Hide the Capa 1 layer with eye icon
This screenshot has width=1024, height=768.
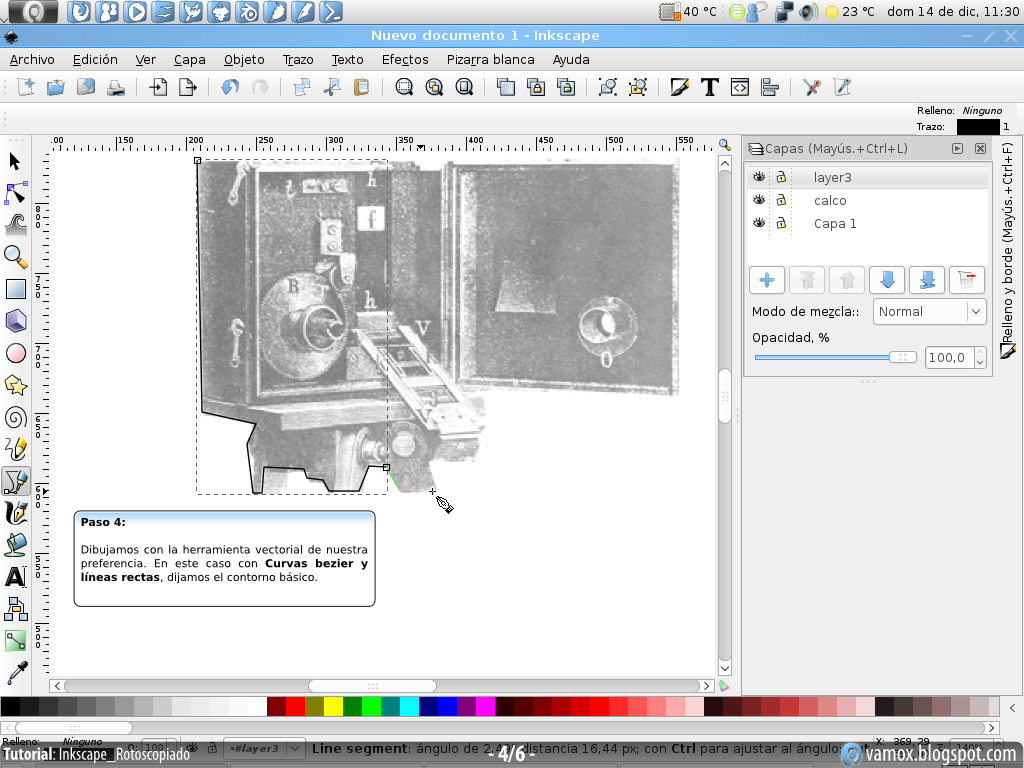(x=758, y=223)
